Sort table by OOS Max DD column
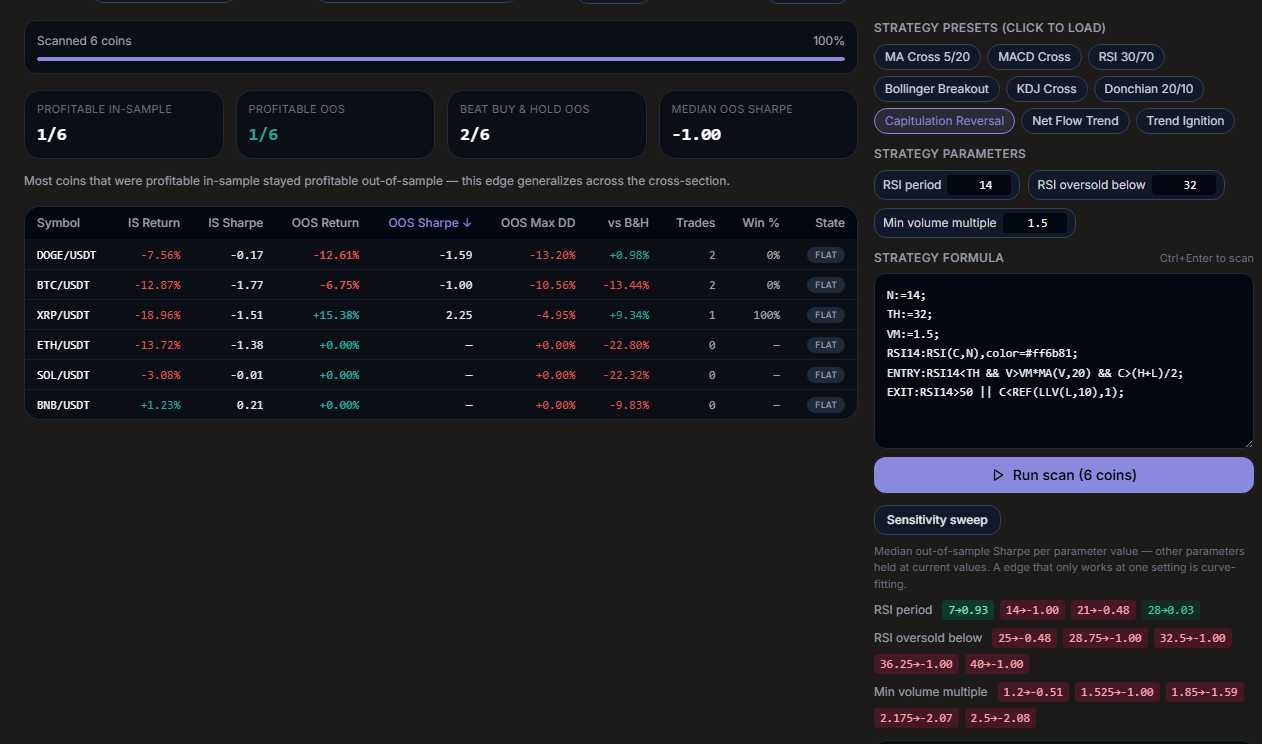The height and width of the screenshot is (744, 1262). coord(538,223)
